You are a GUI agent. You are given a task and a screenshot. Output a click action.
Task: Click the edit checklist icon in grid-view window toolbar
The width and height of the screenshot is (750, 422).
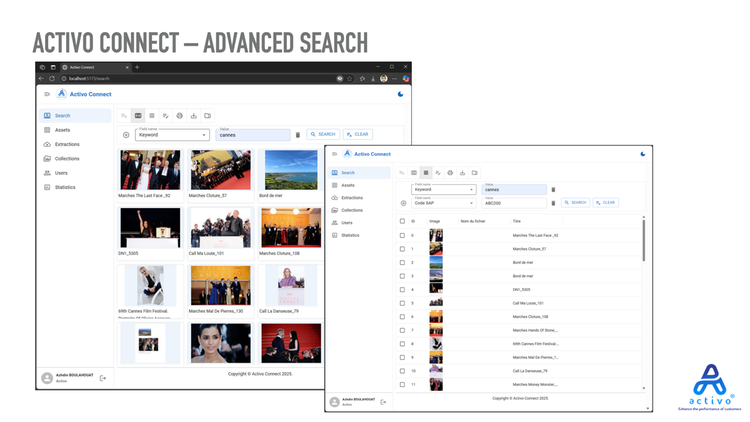point(165,116)
